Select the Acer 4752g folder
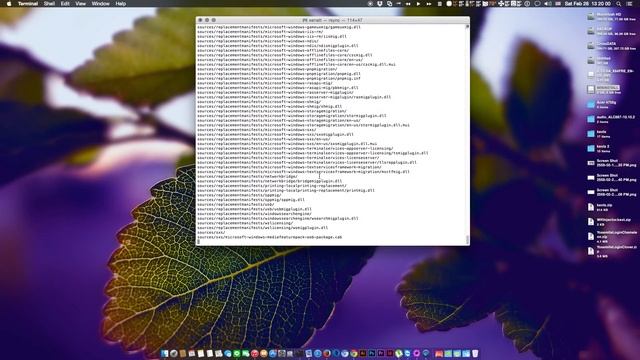This screenshot has height=360, width=640. click(591, 104)
